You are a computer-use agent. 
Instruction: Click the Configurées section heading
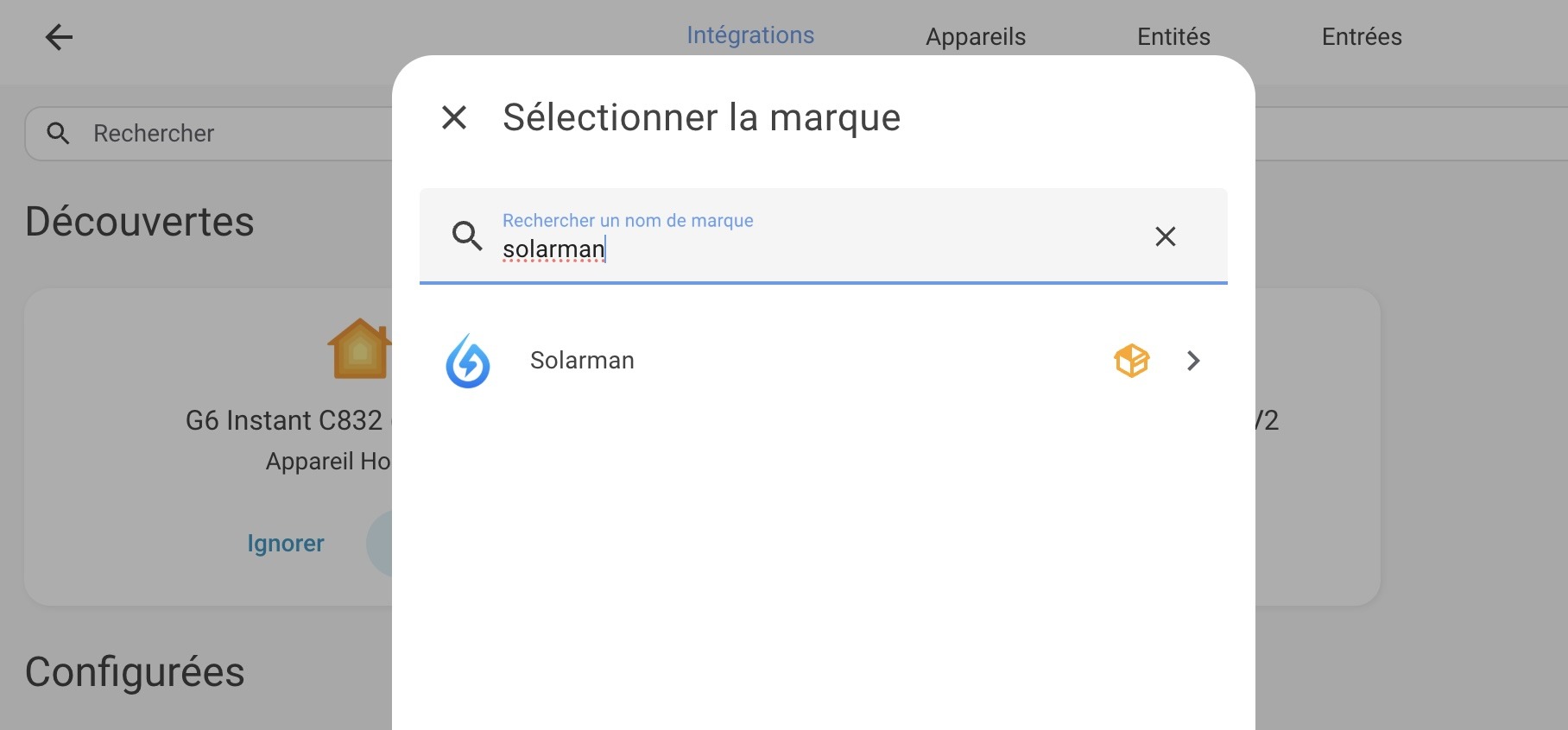pos(135,672)
